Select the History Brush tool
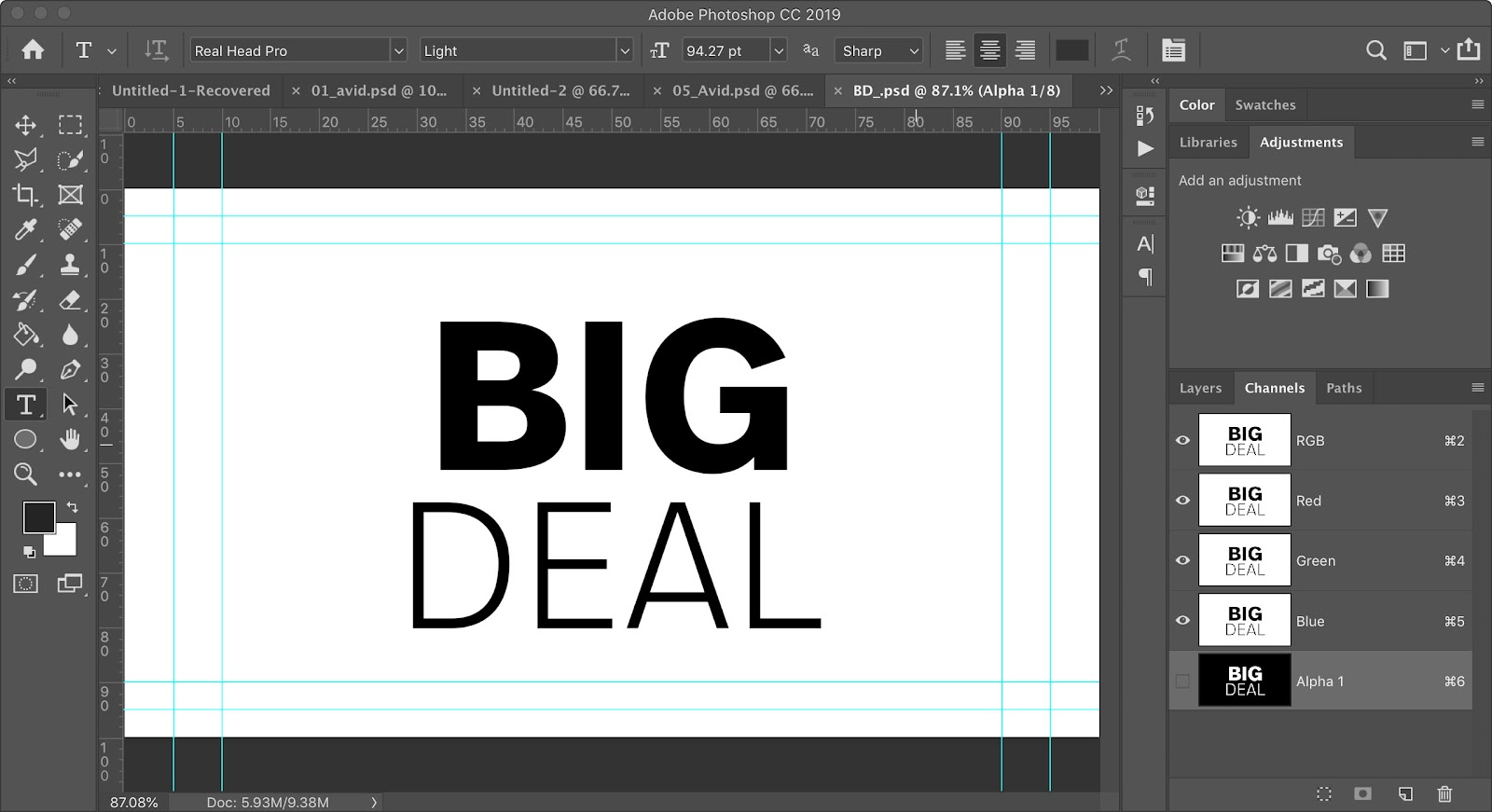The image size is (1492, 812). (x=26, y=300)
